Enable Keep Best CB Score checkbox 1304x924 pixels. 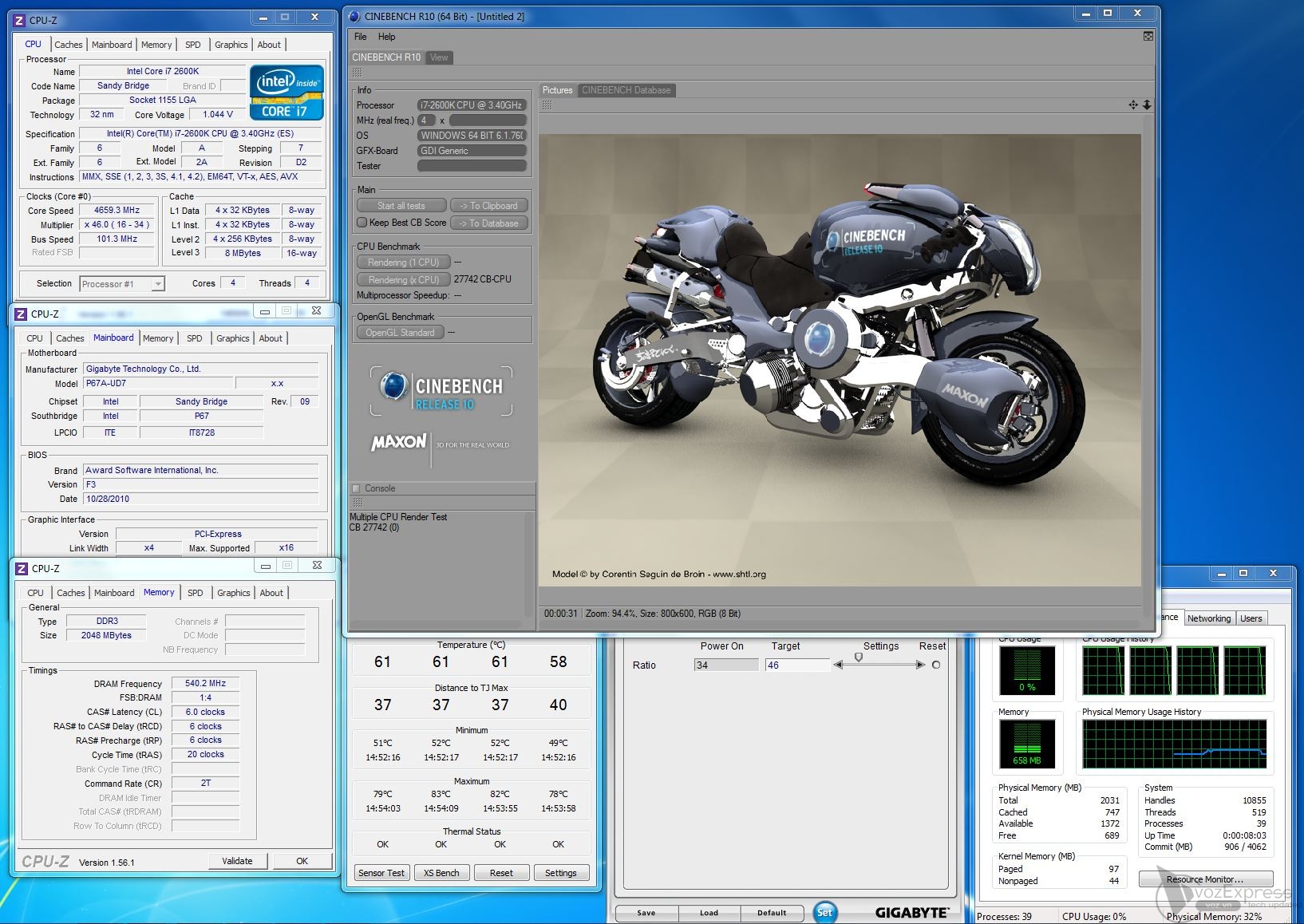(x=362, y=223)
